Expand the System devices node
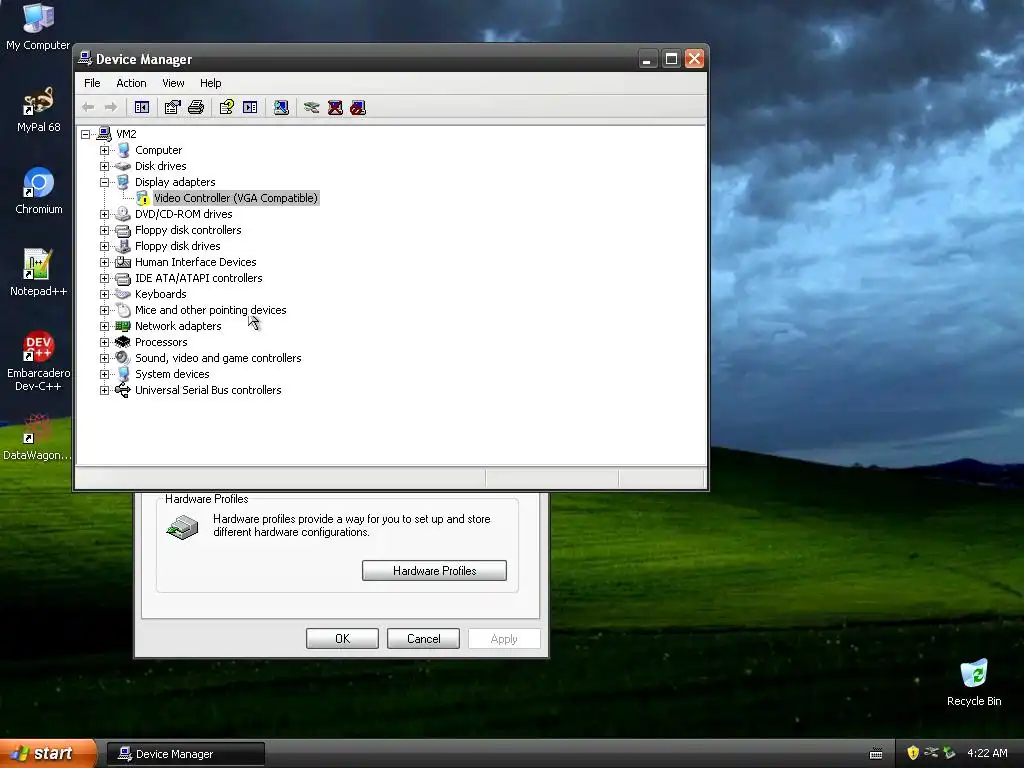The width and height of the screenshot is (1024, 768). click(104, 374)
